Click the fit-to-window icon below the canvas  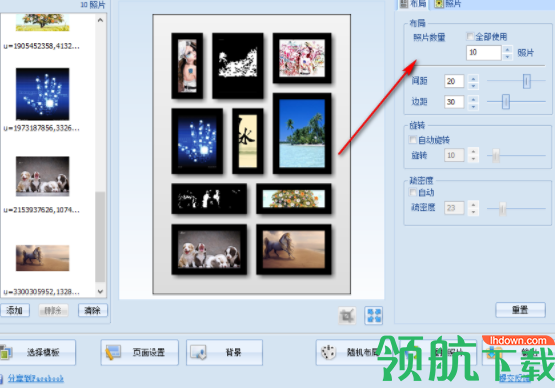coord(373,315)
